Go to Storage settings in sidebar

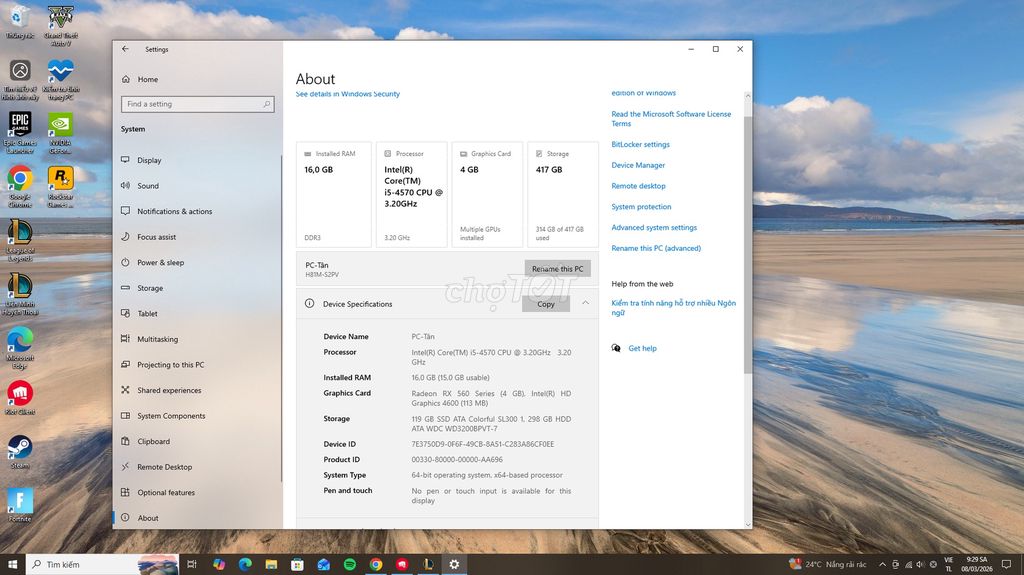(150, 288)
